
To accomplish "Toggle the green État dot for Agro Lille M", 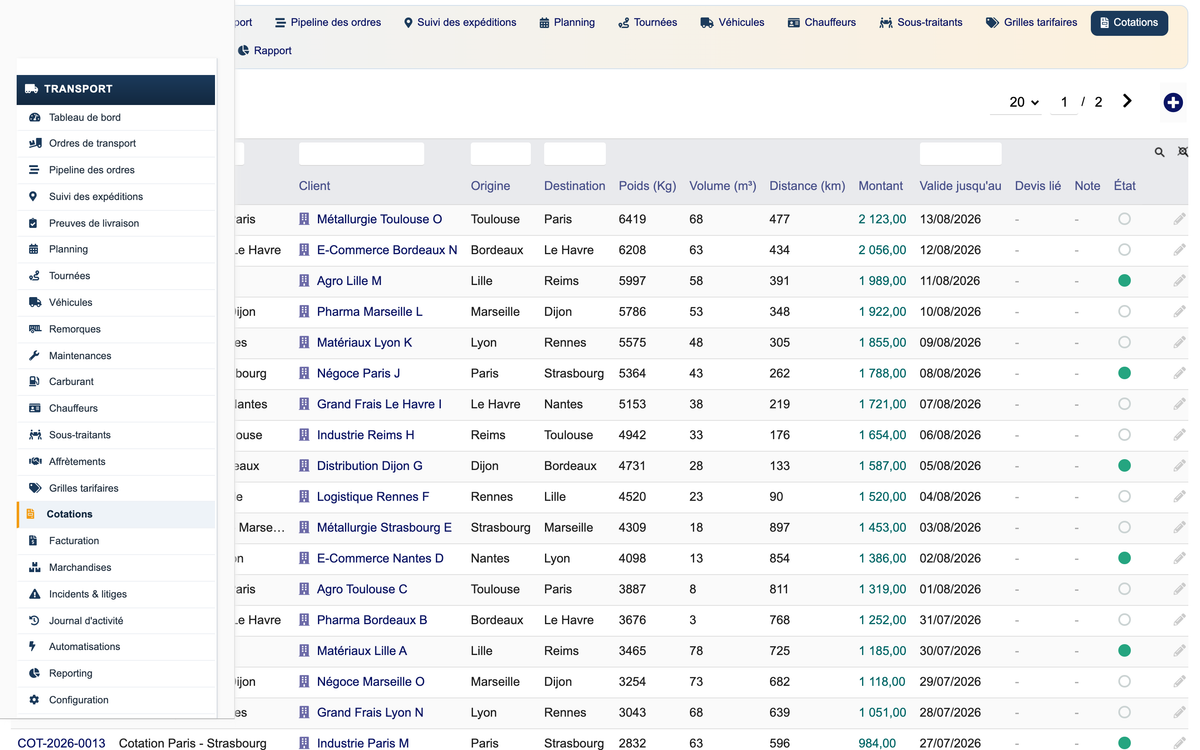I will 1124,281.
